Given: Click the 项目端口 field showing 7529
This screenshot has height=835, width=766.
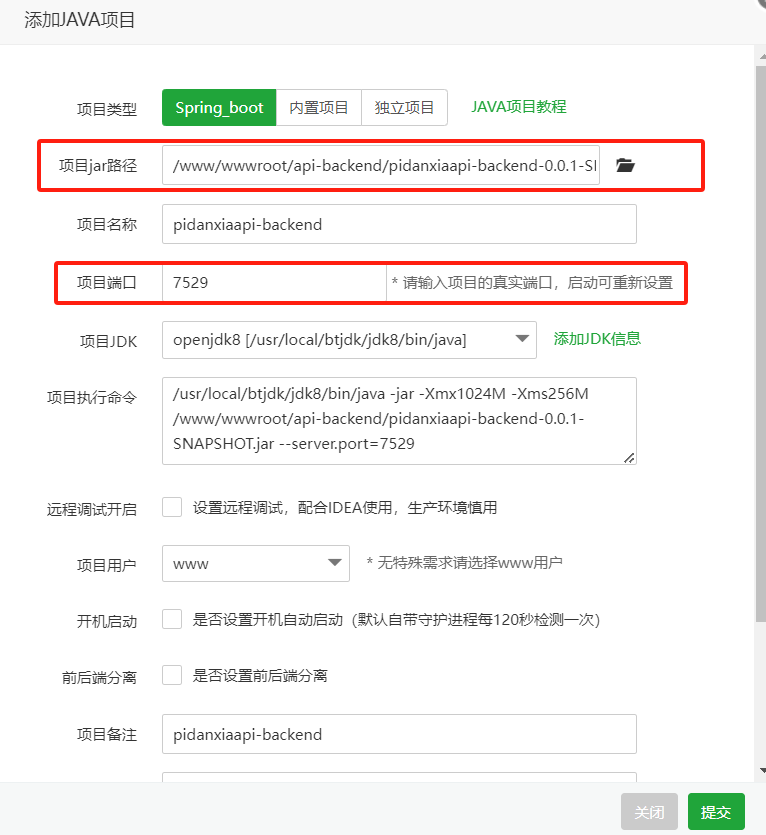Looking at the screenshot, I should (x=273, y=283).
